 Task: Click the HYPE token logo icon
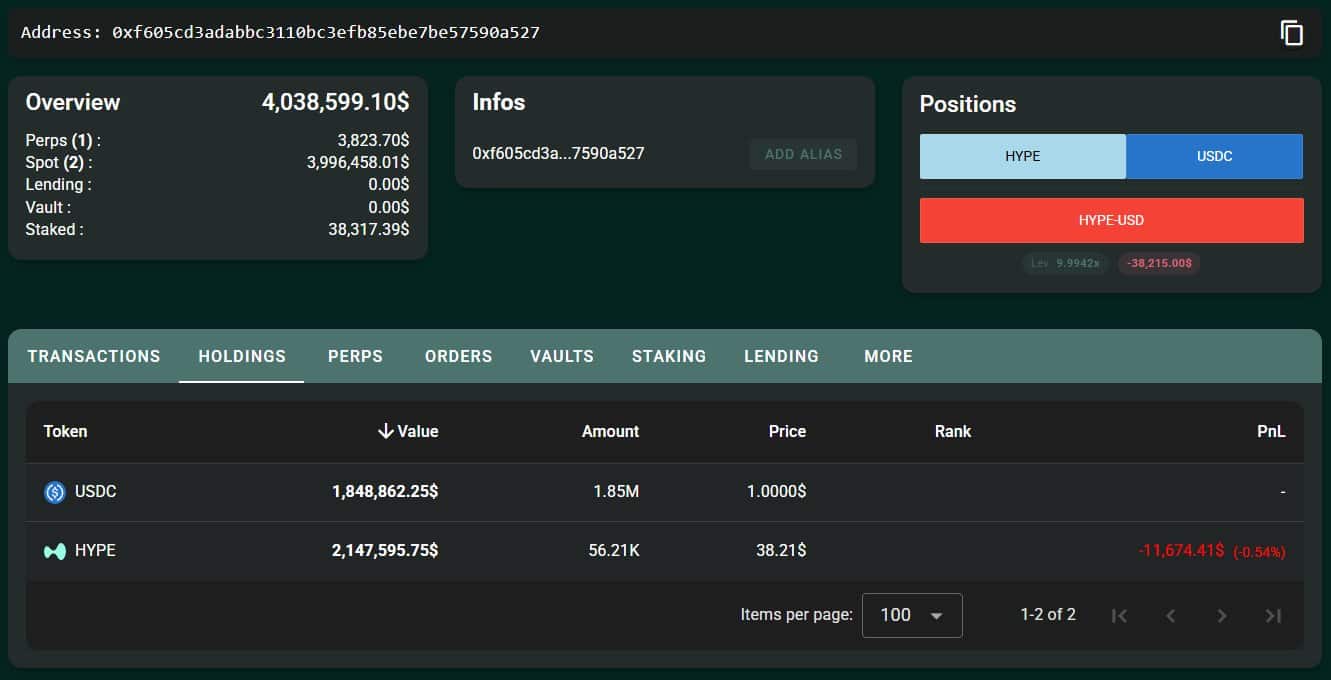[55, 551]
